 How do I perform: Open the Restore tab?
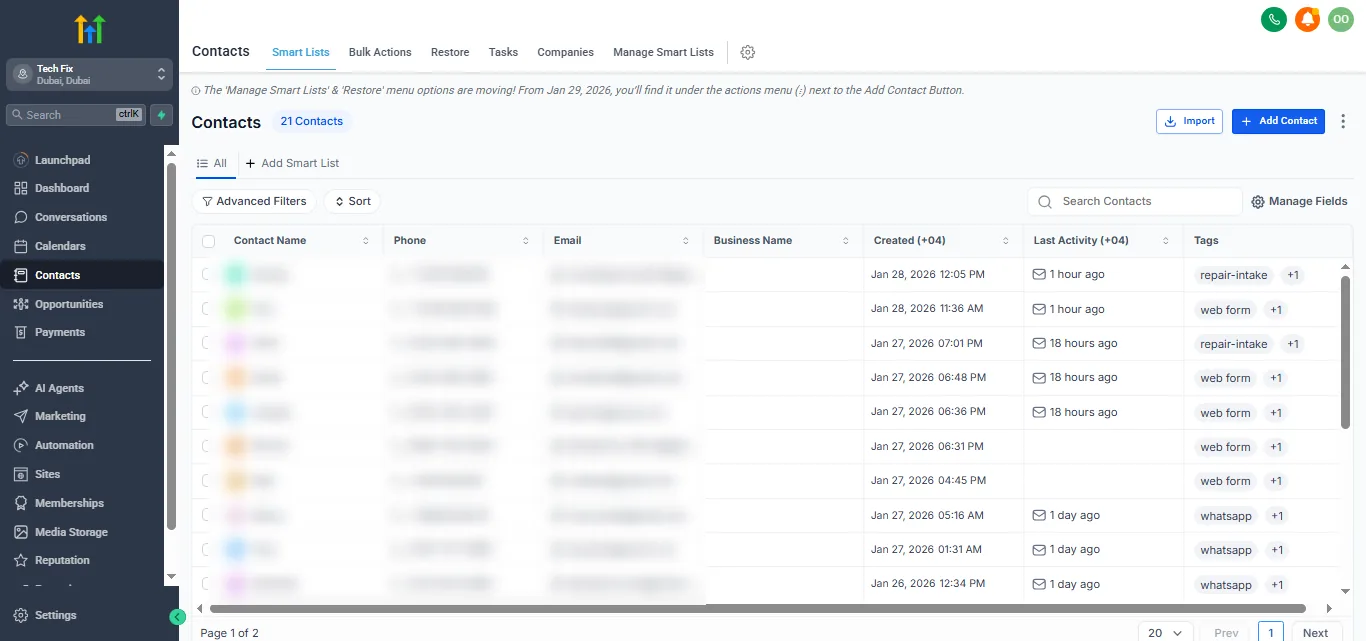(x=450, y=52)
